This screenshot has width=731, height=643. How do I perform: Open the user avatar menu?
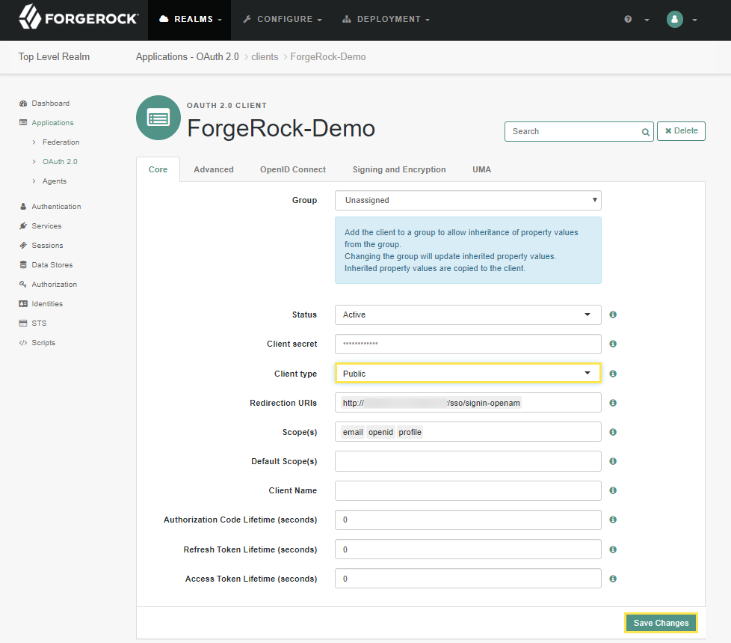coord(675,19)
